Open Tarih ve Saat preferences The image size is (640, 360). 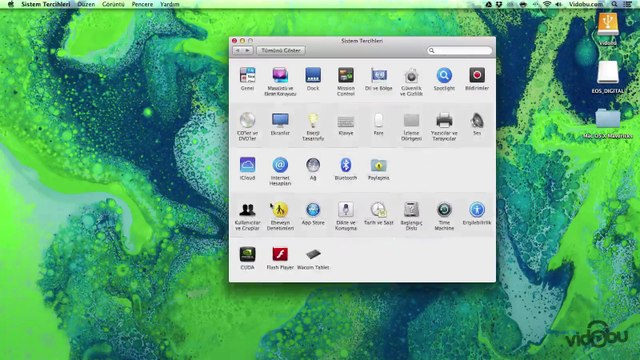click(378, 210)
